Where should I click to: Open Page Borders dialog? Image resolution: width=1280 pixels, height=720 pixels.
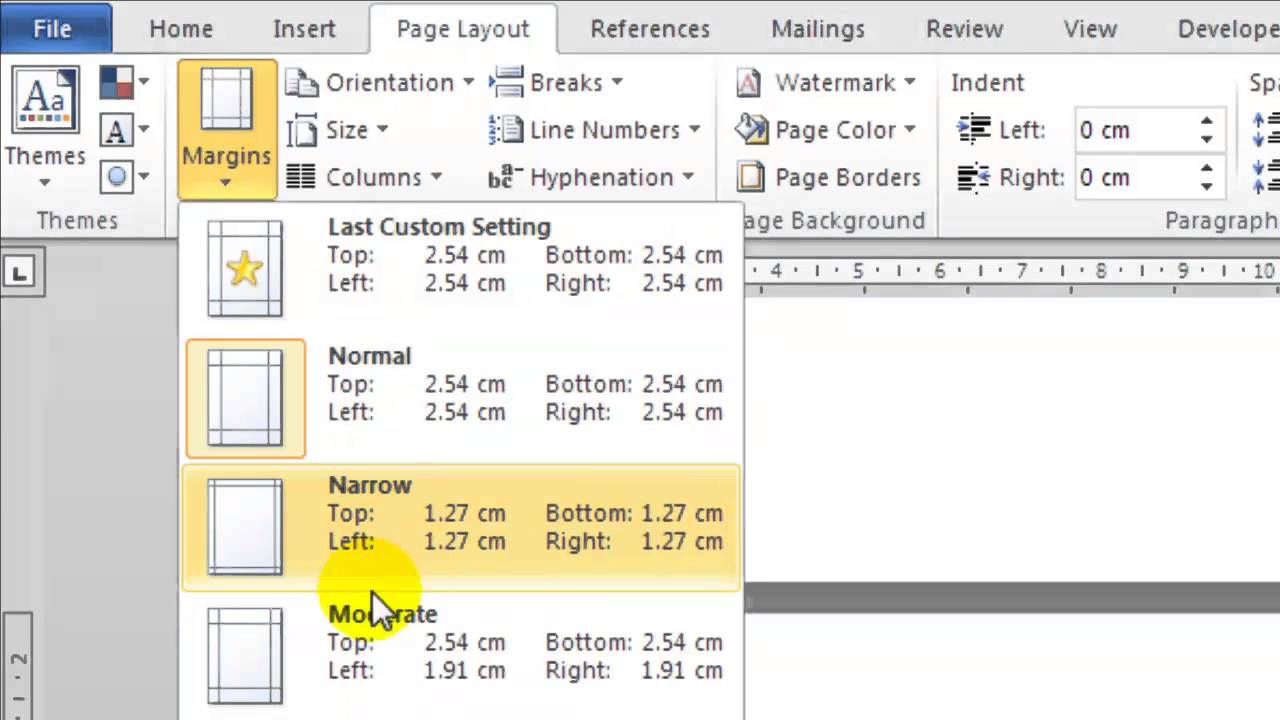828,178
